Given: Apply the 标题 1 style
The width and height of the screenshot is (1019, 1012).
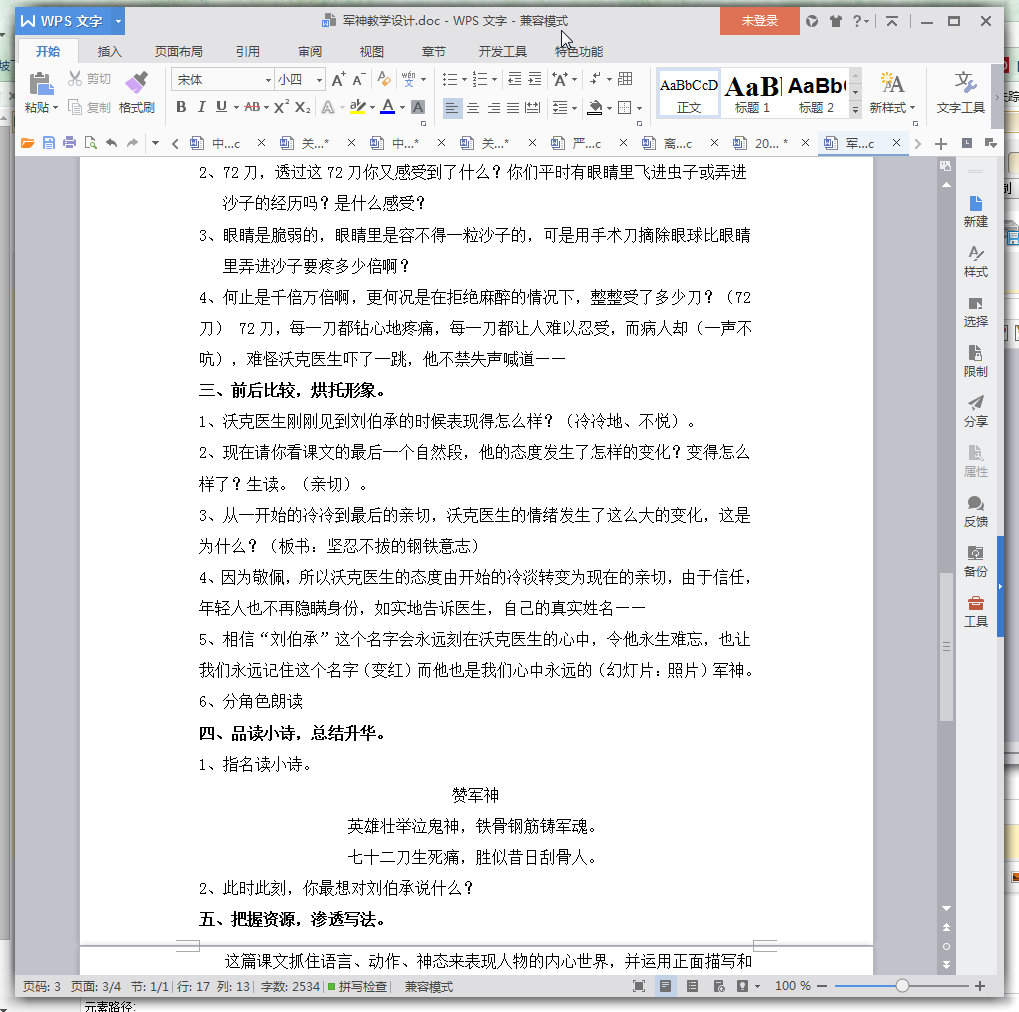Looking at the screenshot, I should click(x=752, y=94).
